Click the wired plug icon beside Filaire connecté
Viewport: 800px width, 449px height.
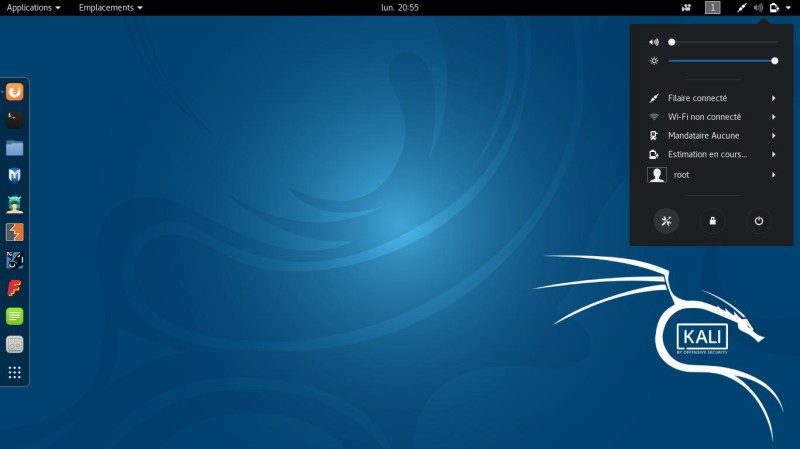654,98
